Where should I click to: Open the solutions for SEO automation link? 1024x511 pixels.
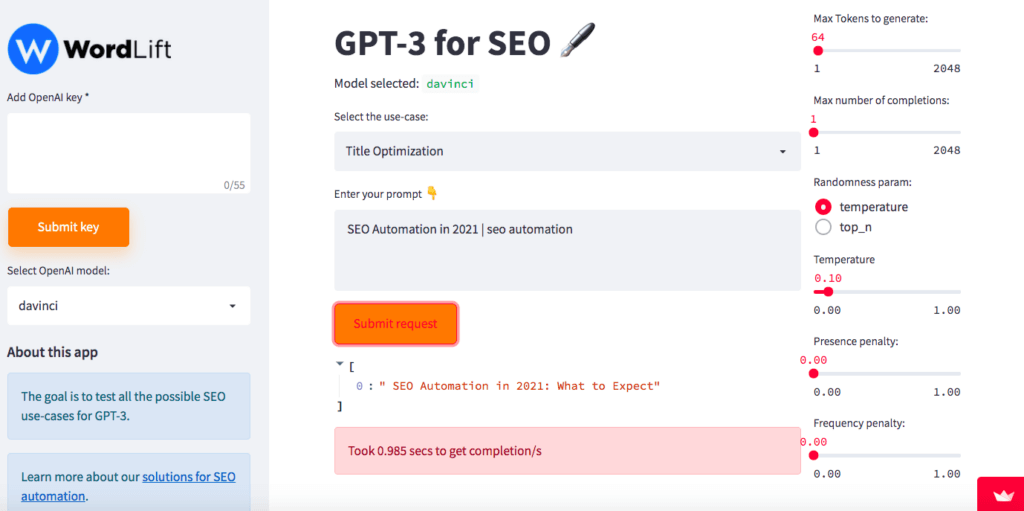[x=128, y=486]
